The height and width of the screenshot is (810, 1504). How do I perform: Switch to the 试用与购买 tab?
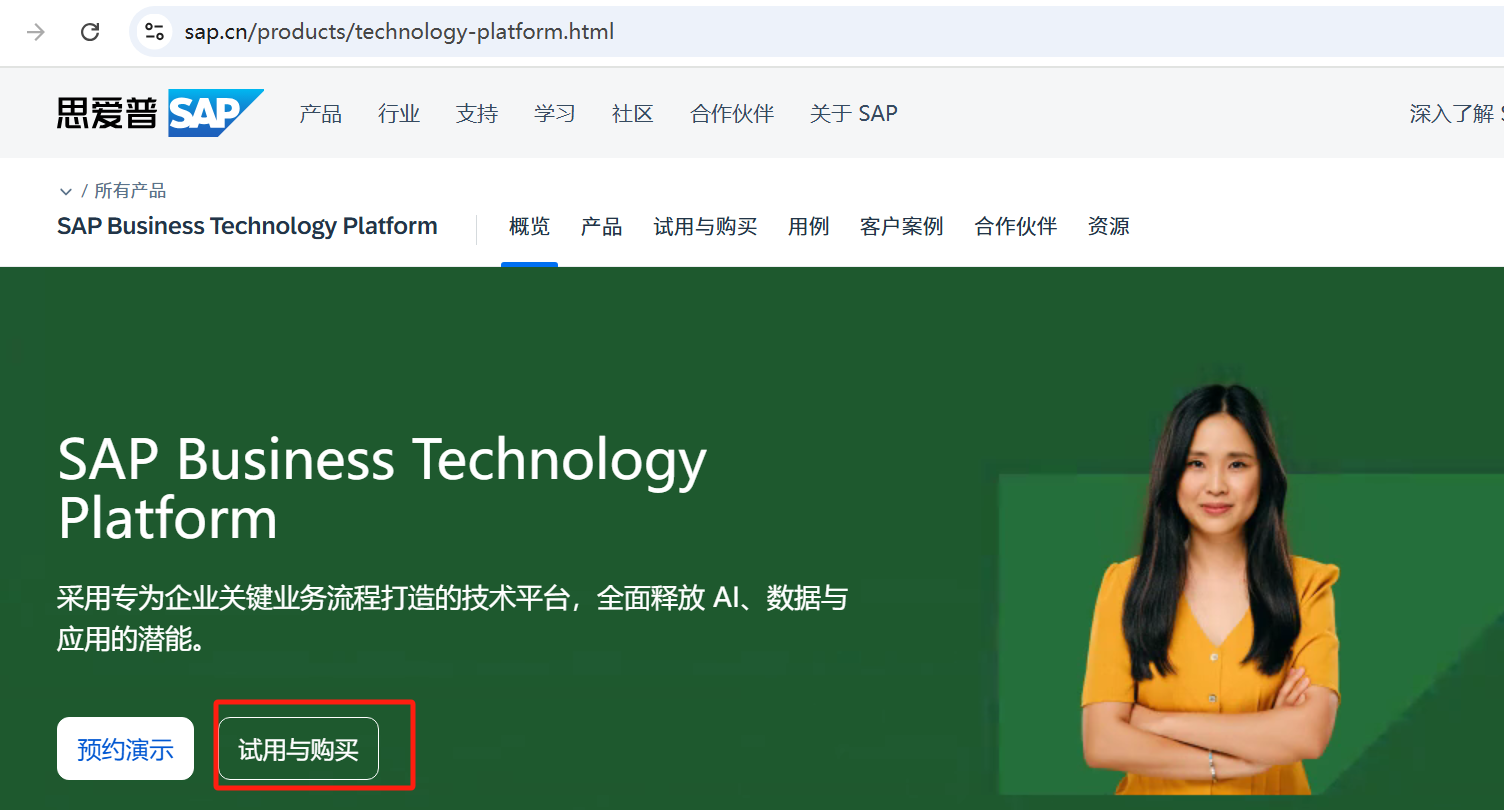tap(705, 227)
